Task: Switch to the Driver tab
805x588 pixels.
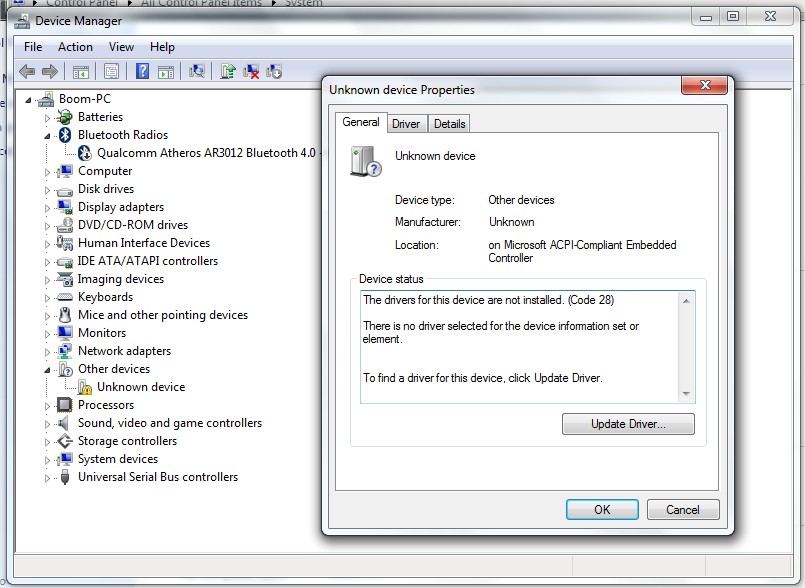Action: [406, 124]
